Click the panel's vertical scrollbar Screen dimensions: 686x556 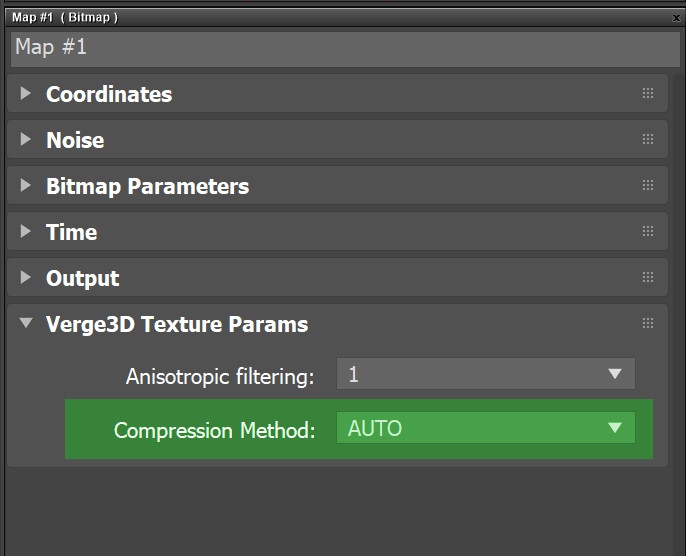[679, 314]
